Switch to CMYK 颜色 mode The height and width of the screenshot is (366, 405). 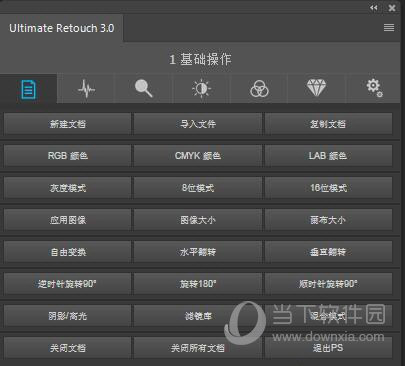point(198,156)
